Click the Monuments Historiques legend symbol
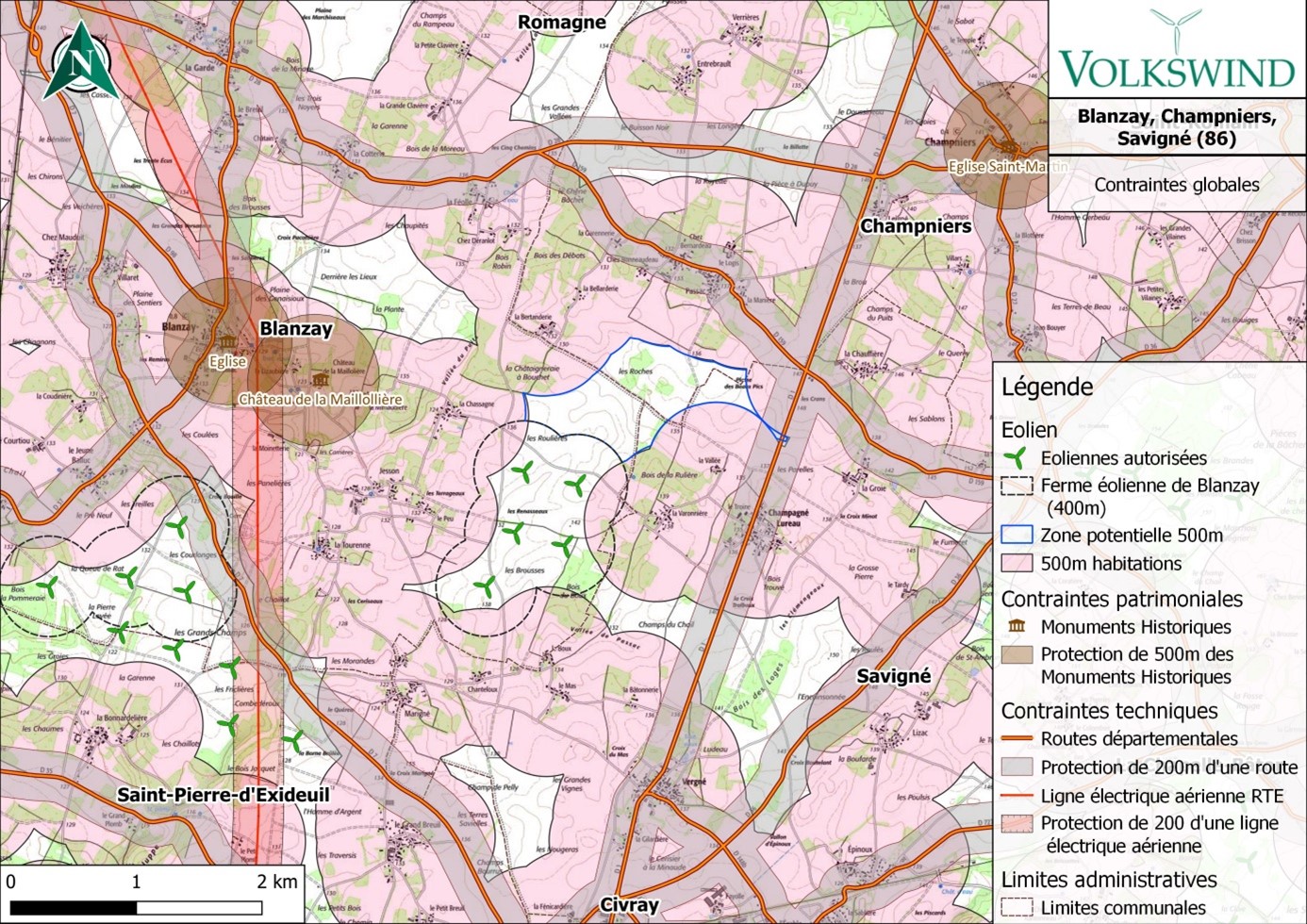 click(x=1017, y=626)
